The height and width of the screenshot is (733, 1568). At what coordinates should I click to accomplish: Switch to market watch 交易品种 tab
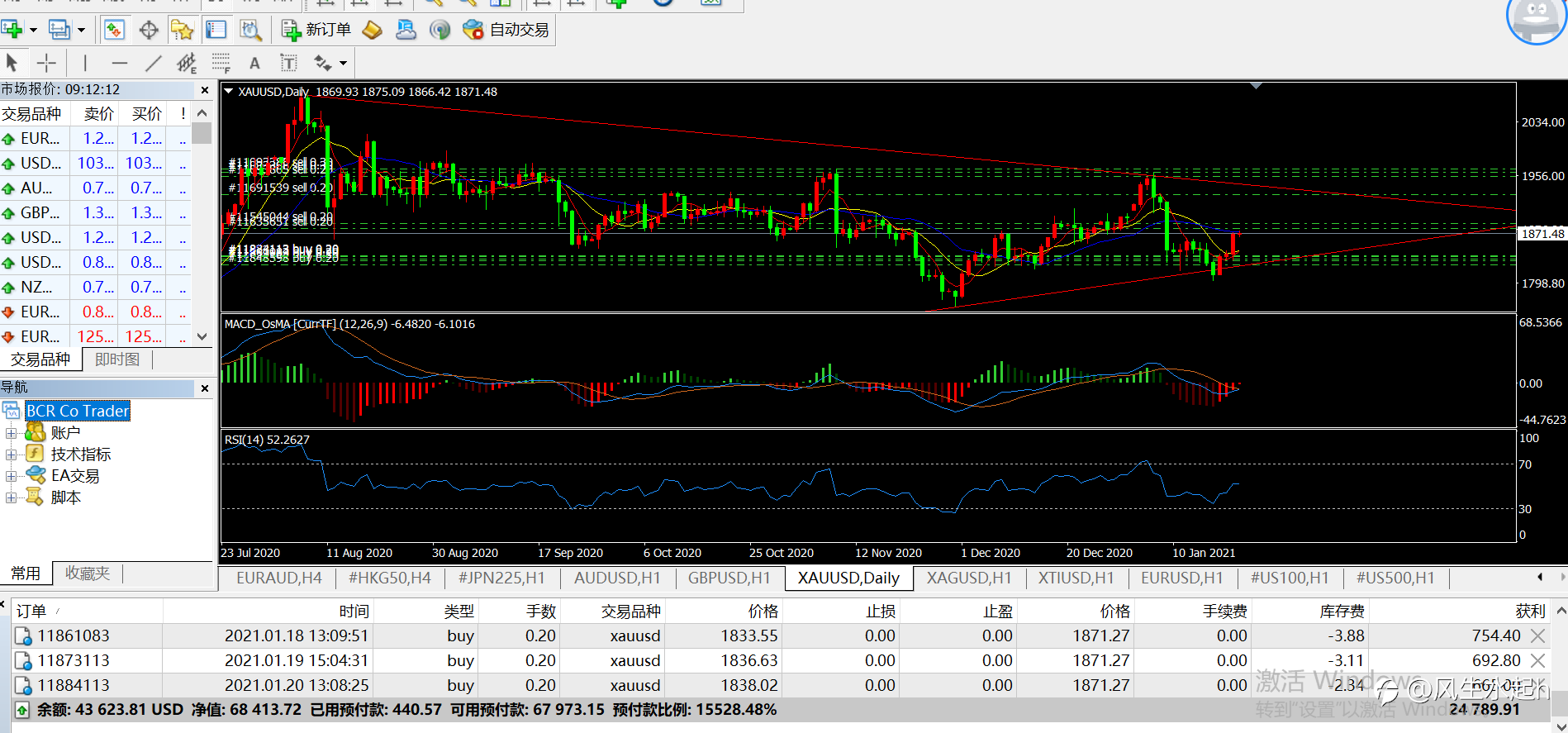40,359
